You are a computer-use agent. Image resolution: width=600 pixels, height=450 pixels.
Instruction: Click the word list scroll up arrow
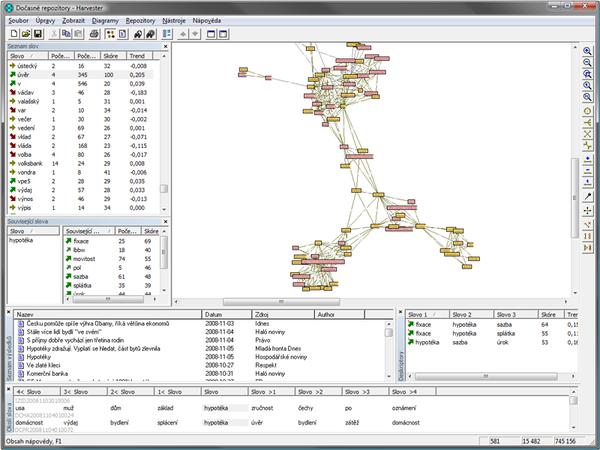pyautogui.click(x=164, y=56)
